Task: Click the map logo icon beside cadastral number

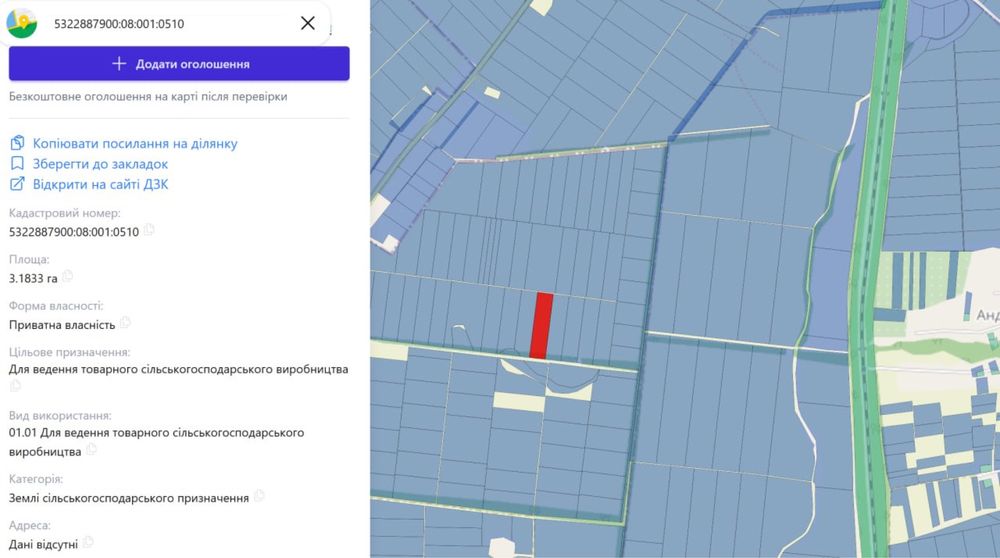Action: point(21,24)
